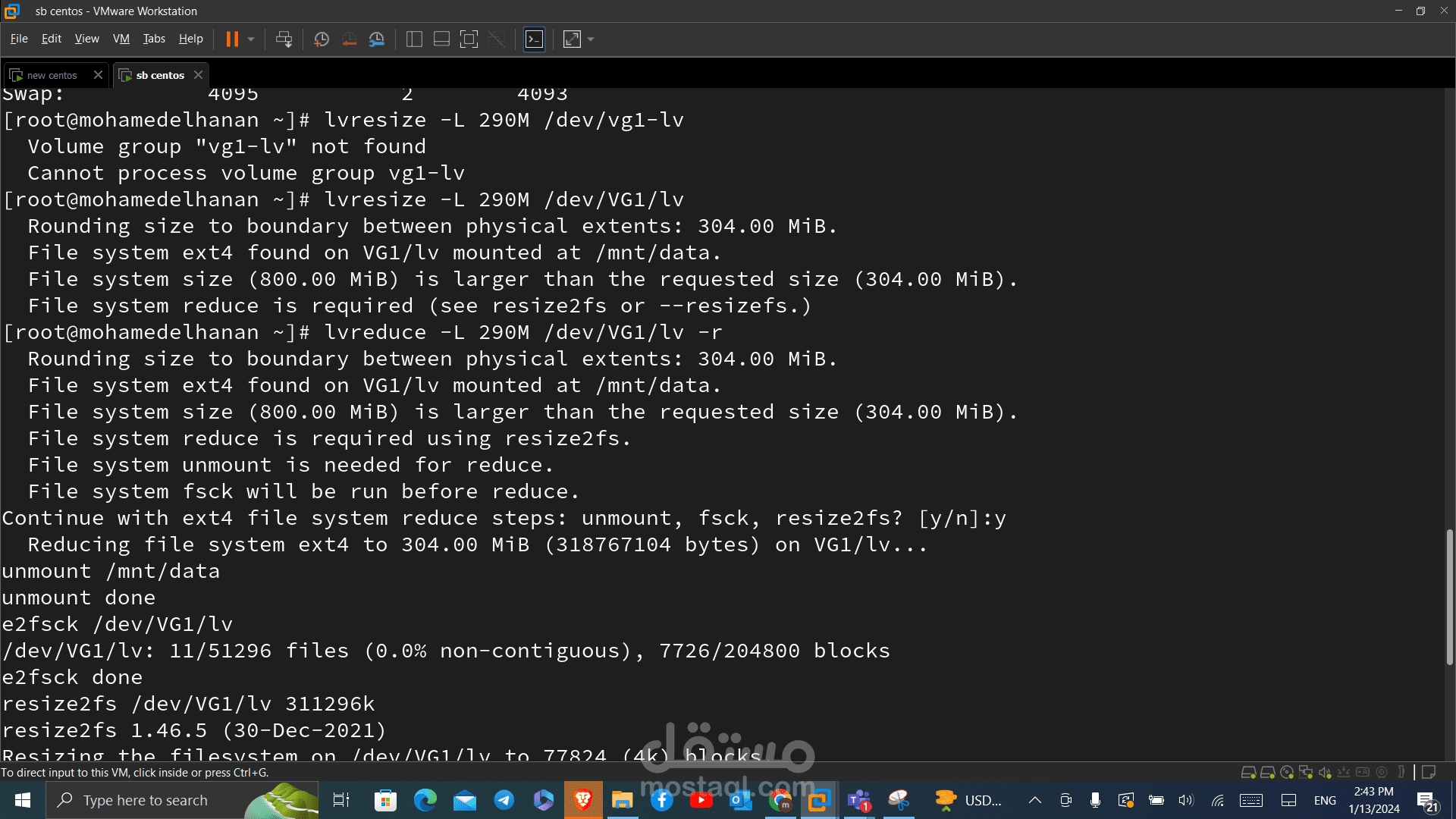Expand the power options dropdown arrow
Viewport: 1456px width, 819px height.
click(251, 39)
